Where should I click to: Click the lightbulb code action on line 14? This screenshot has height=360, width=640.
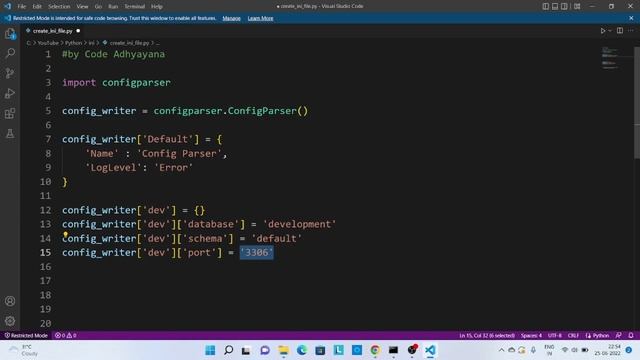coord(65,235)
